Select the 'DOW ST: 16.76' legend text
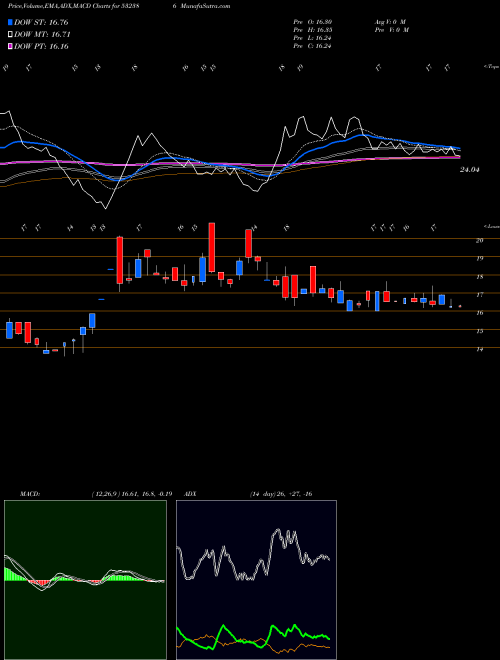This screenshot has height=660, width=500. (41, 22)
